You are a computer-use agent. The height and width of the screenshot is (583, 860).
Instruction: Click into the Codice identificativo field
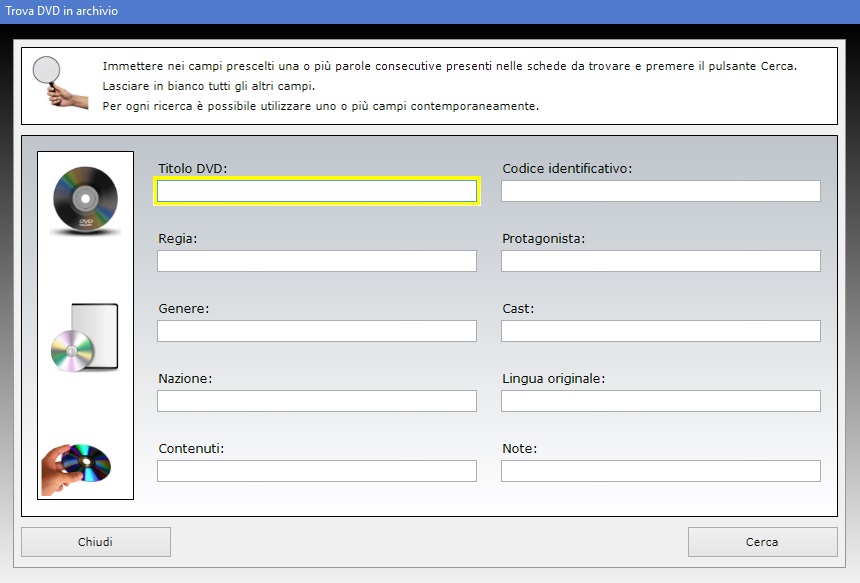[660, 191]
